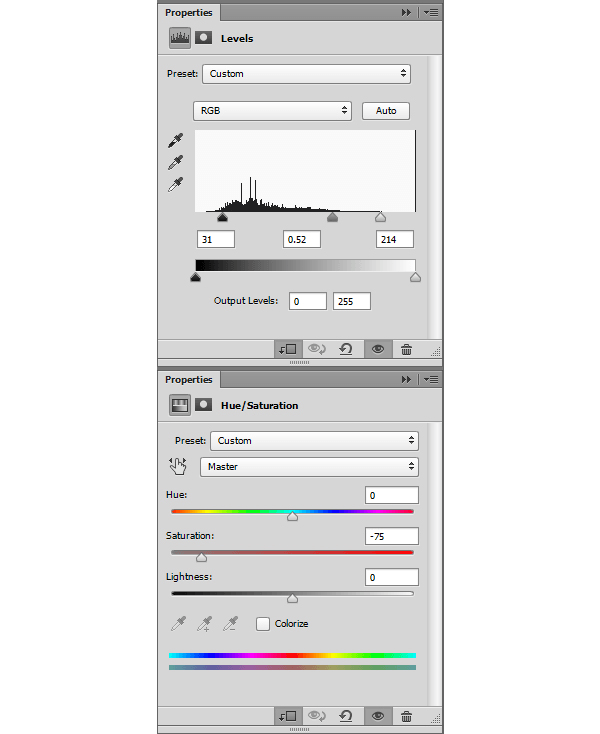Click the Auto levels button

coord(386,111)
